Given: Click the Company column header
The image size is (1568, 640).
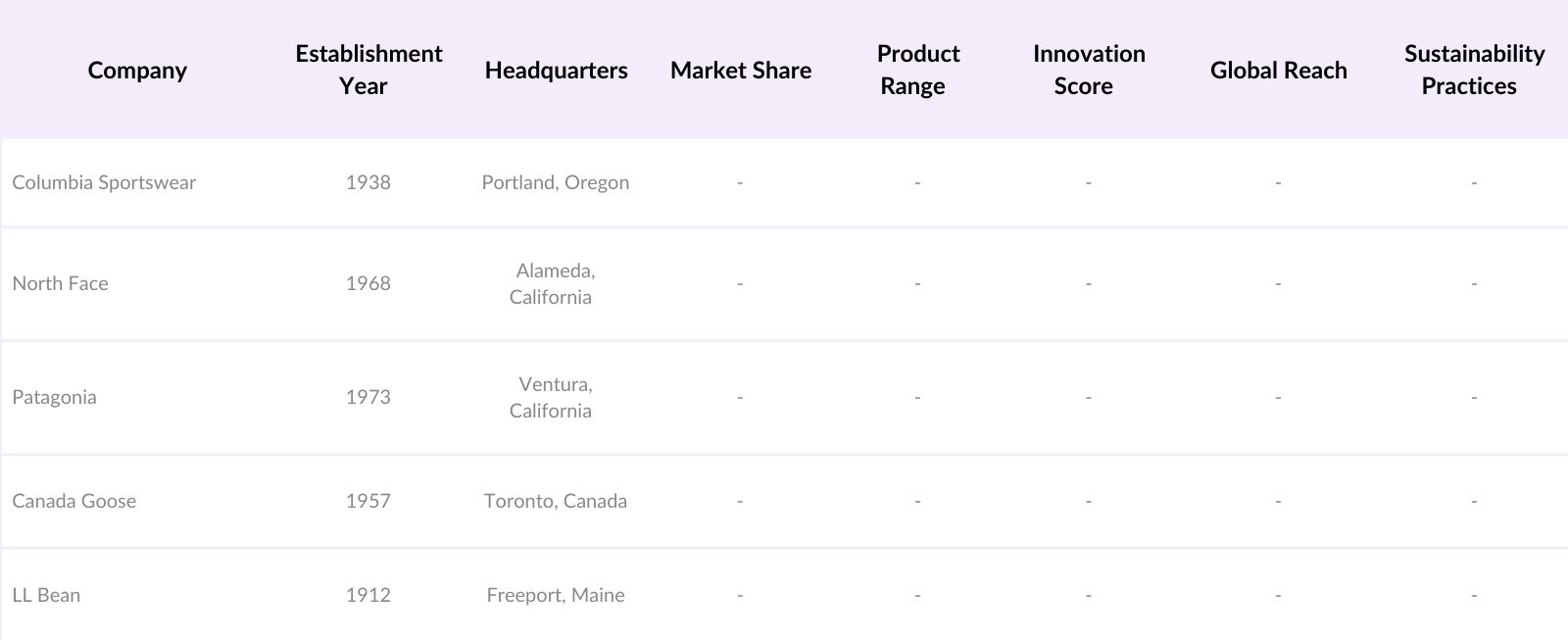Looking at the screenshot, I should [137, 71].
